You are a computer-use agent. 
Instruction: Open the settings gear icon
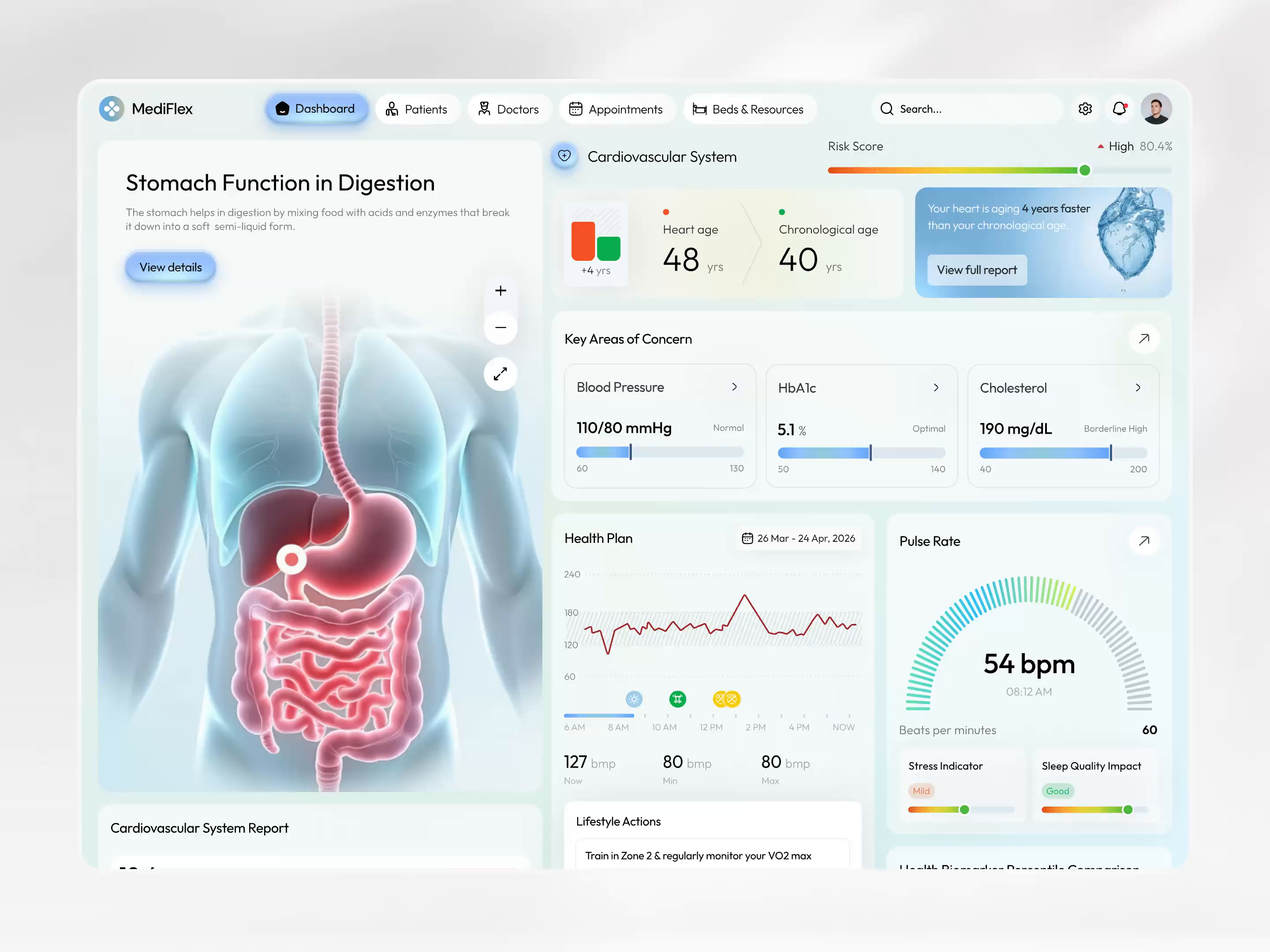[x=1084, y=109]
